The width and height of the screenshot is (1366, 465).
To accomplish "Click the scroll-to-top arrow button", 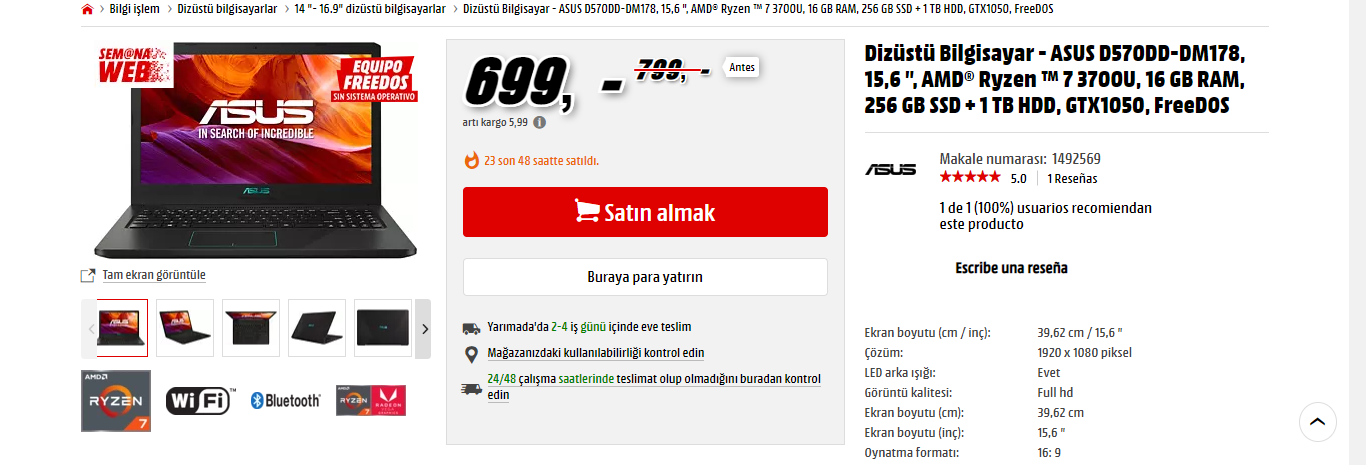I will (1317, 422).
